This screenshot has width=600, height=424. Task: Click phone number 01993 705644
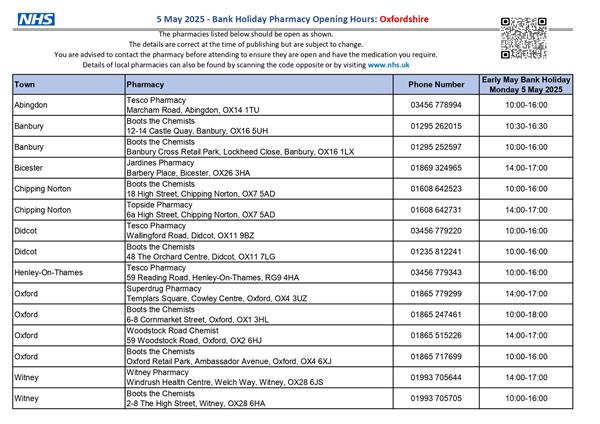pos(436,377)
